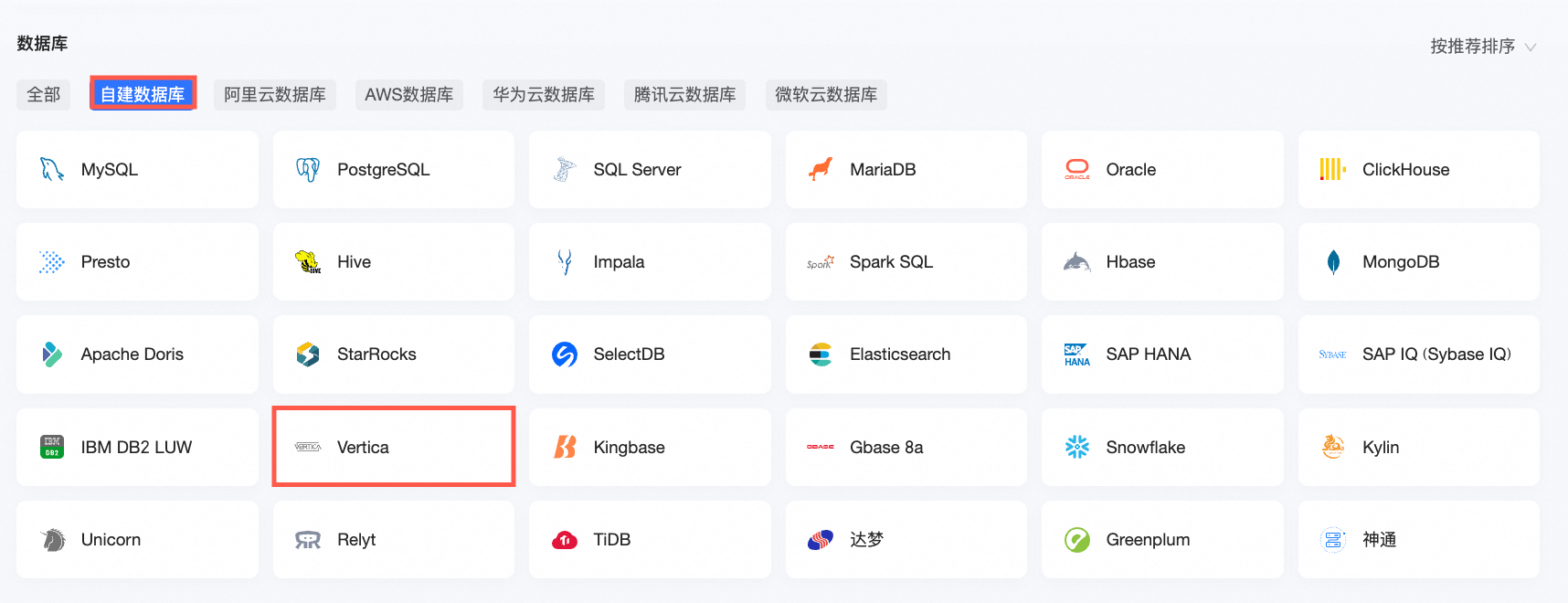
Task: Click the Snowflake icon
Action: [1077, 447]
